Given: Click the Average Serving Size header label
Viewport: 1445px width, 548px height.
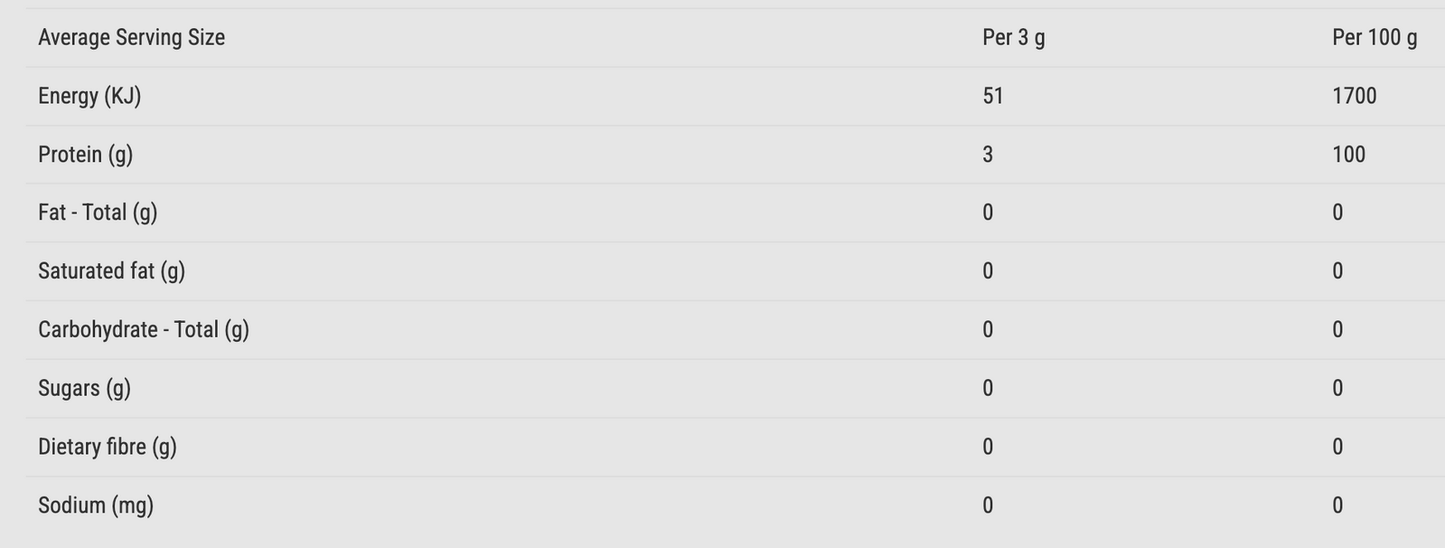Looking at the screenshot, I should click(131, 38).
